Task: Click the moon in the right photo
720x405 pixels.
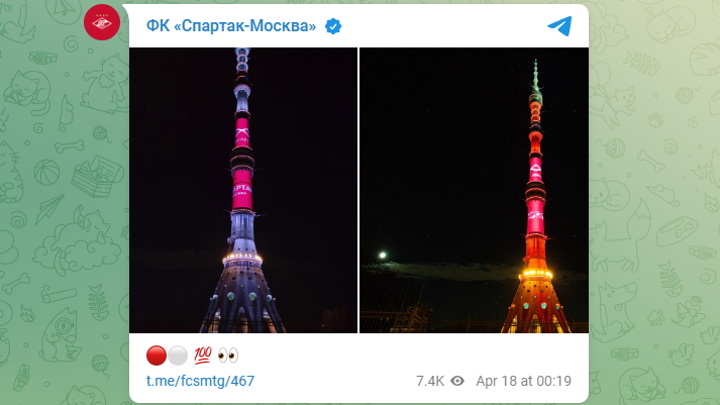Action: tap(382, 255)
